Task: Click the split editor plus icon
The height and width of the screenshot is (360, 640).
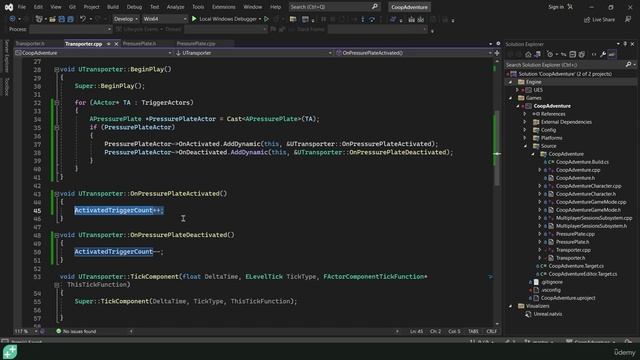Action: [497, 53]
